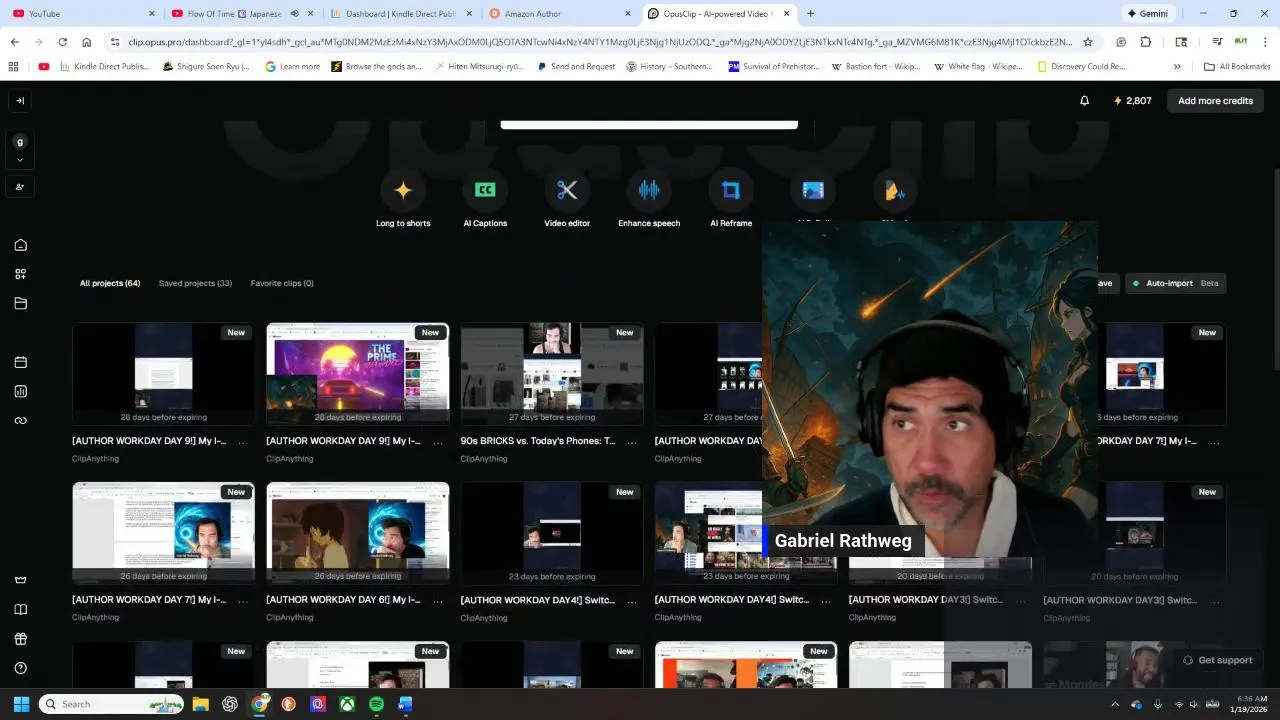Open the Shigure Soen Ryu bookmark
The width and height of the screenshot is (1280, 720).
[x=206, y=67]
